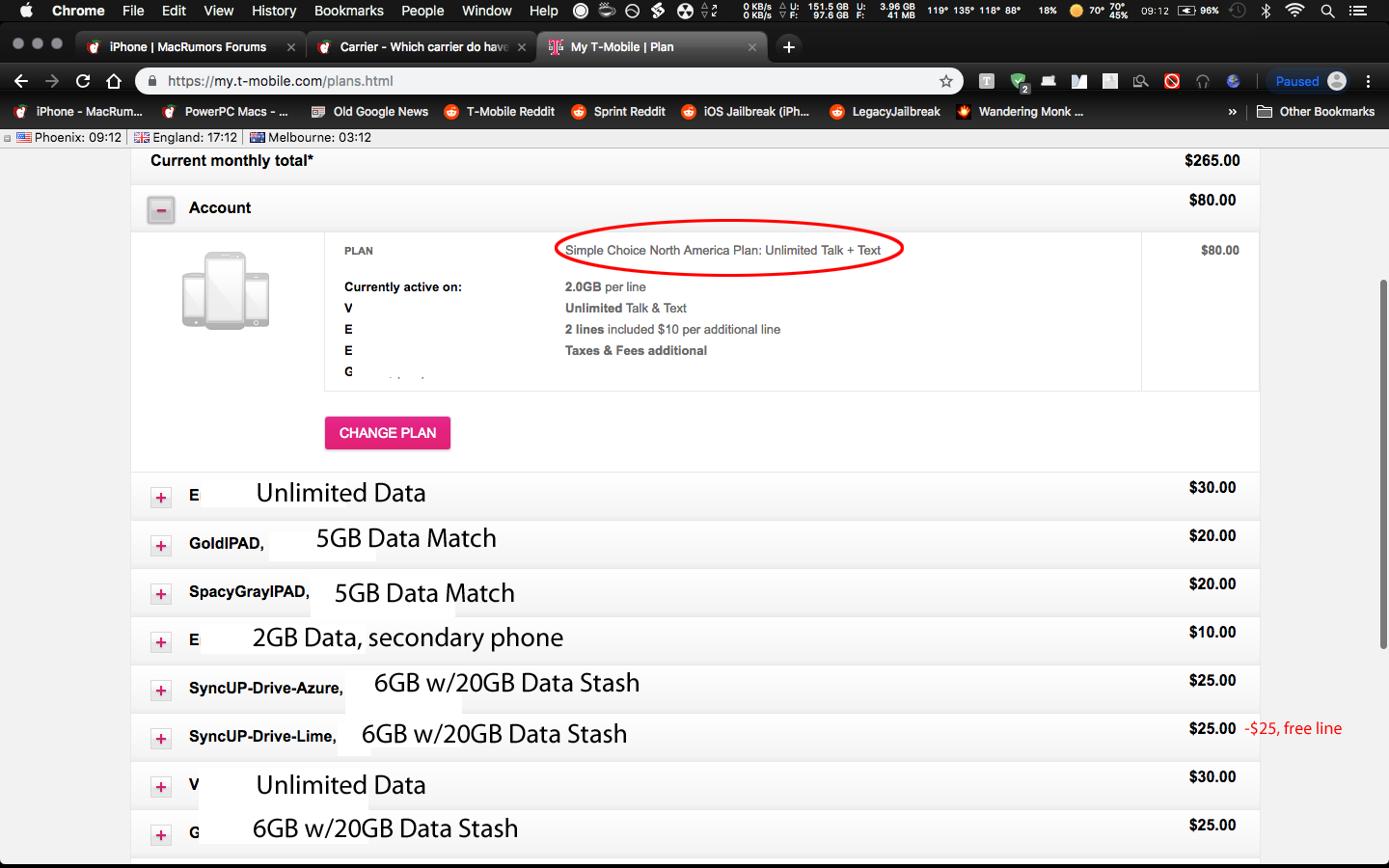Open the battery status at 96%

tap(1198, 11)
